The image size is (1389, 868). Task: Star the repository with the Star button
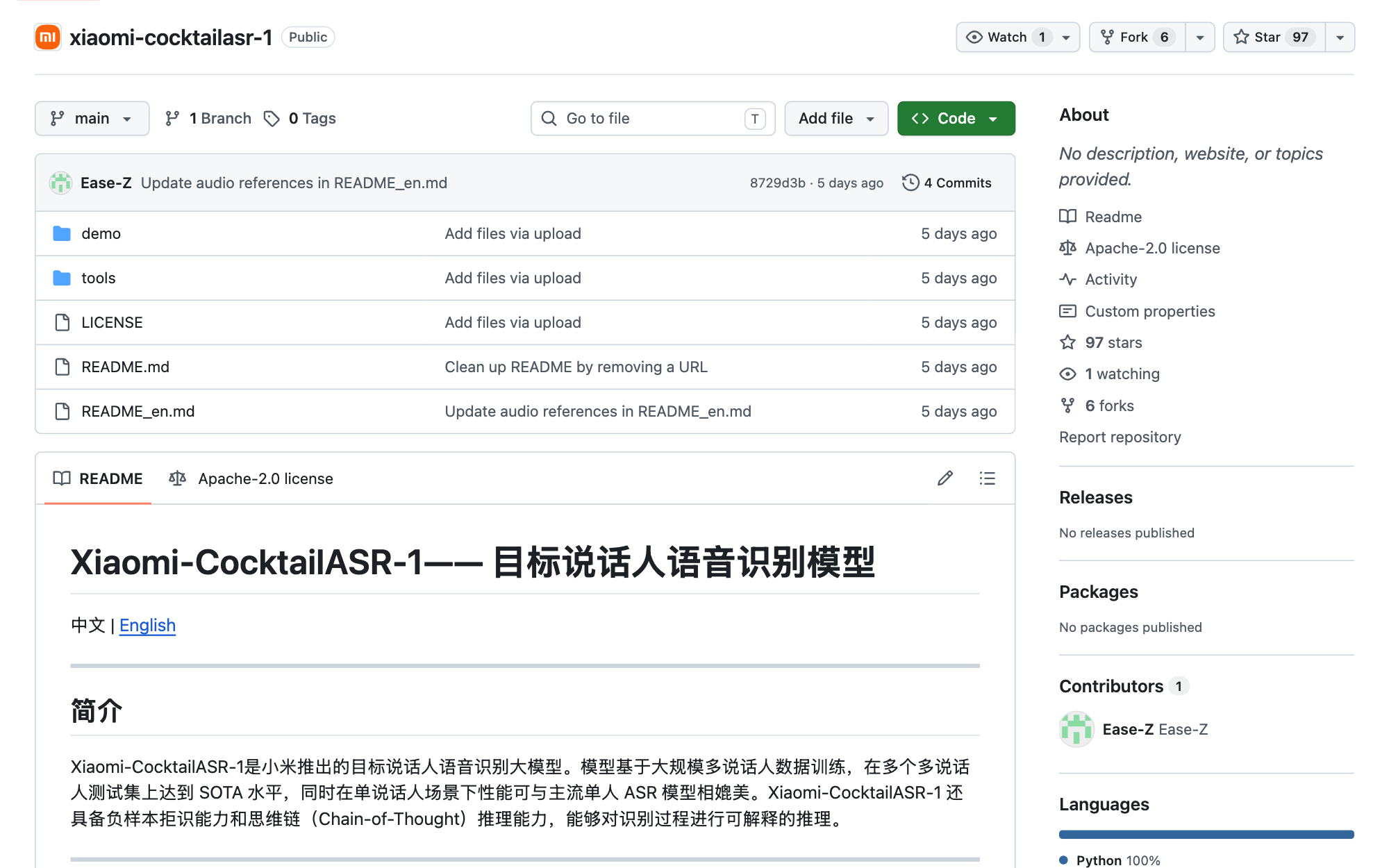point(1274,37)
